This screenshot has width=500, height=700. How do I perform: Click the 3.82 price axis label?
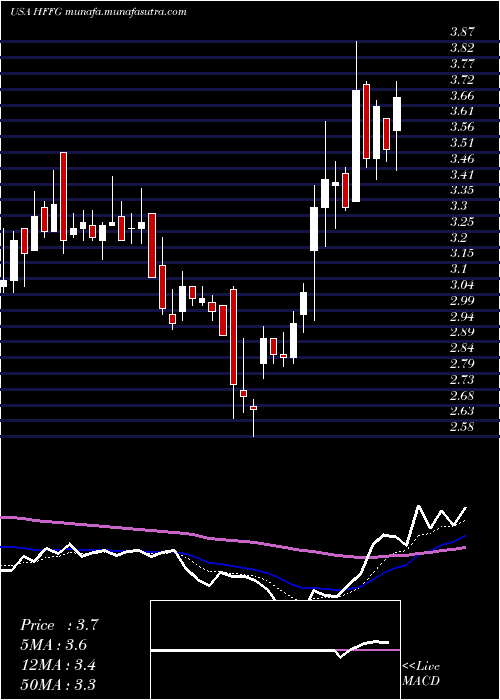[462, 48]
